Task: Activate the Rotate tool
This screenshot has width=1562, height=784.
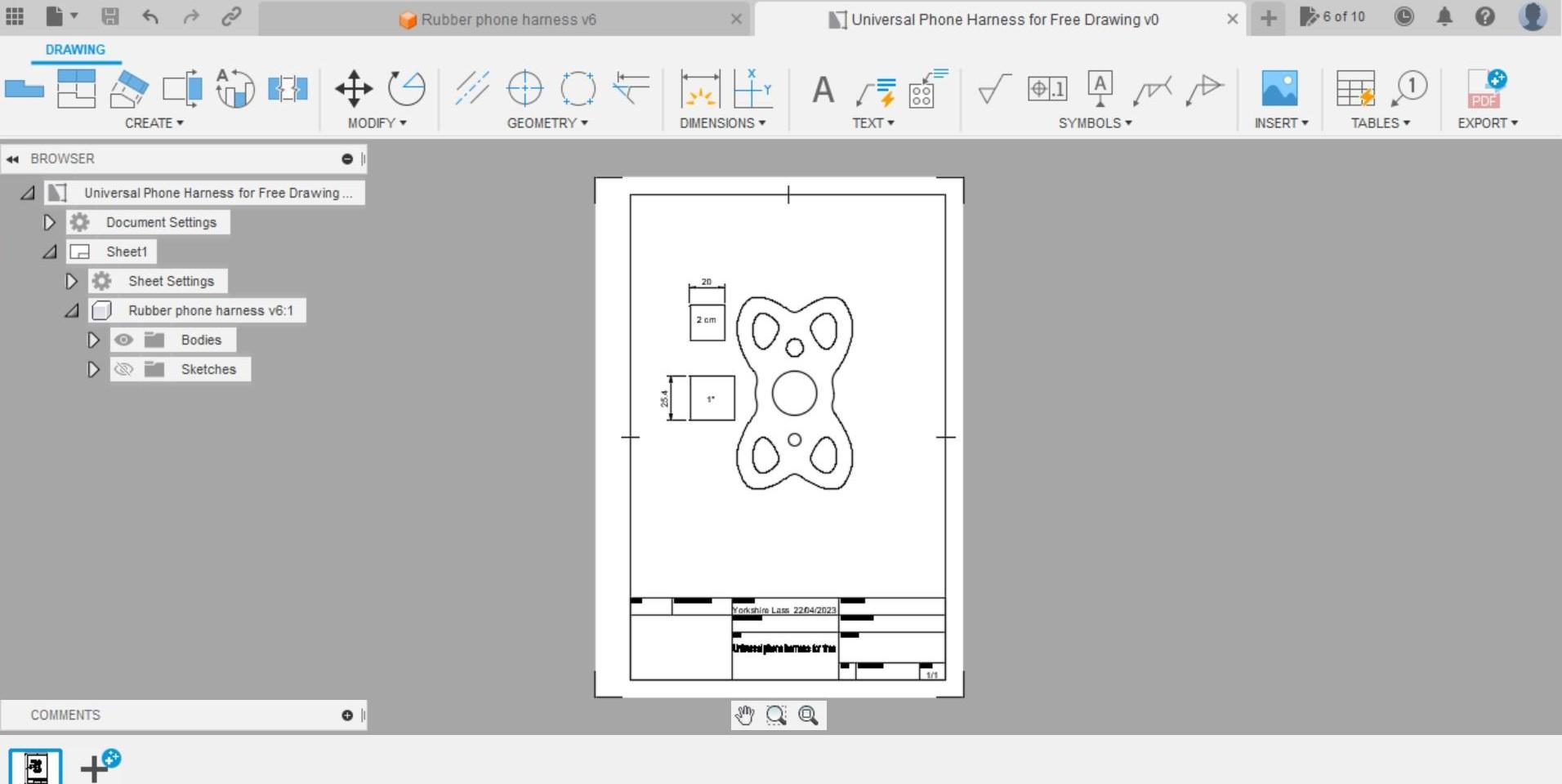Action: [x=406, y=88]
